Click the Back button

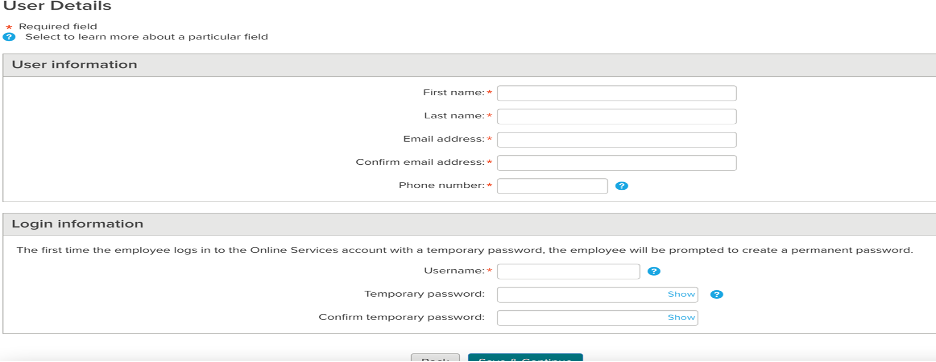coord(435,358)
